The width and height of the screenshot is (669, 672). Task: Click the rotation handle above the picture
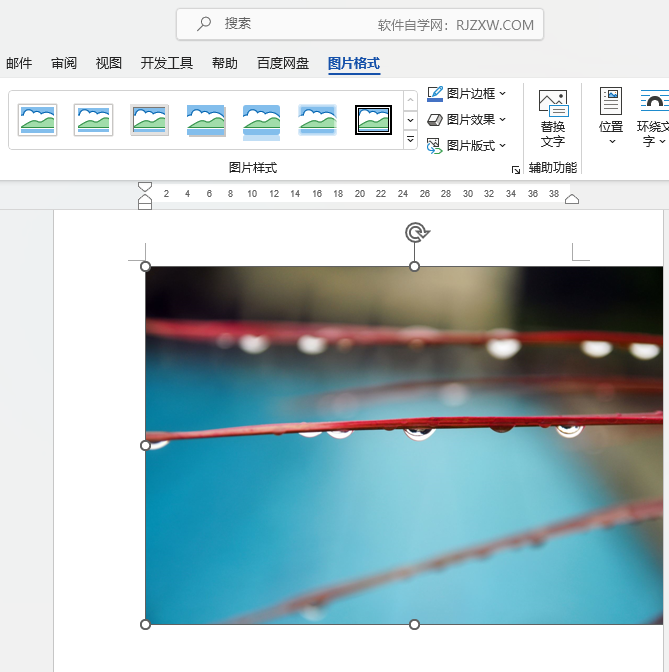(x=417, y=233)
